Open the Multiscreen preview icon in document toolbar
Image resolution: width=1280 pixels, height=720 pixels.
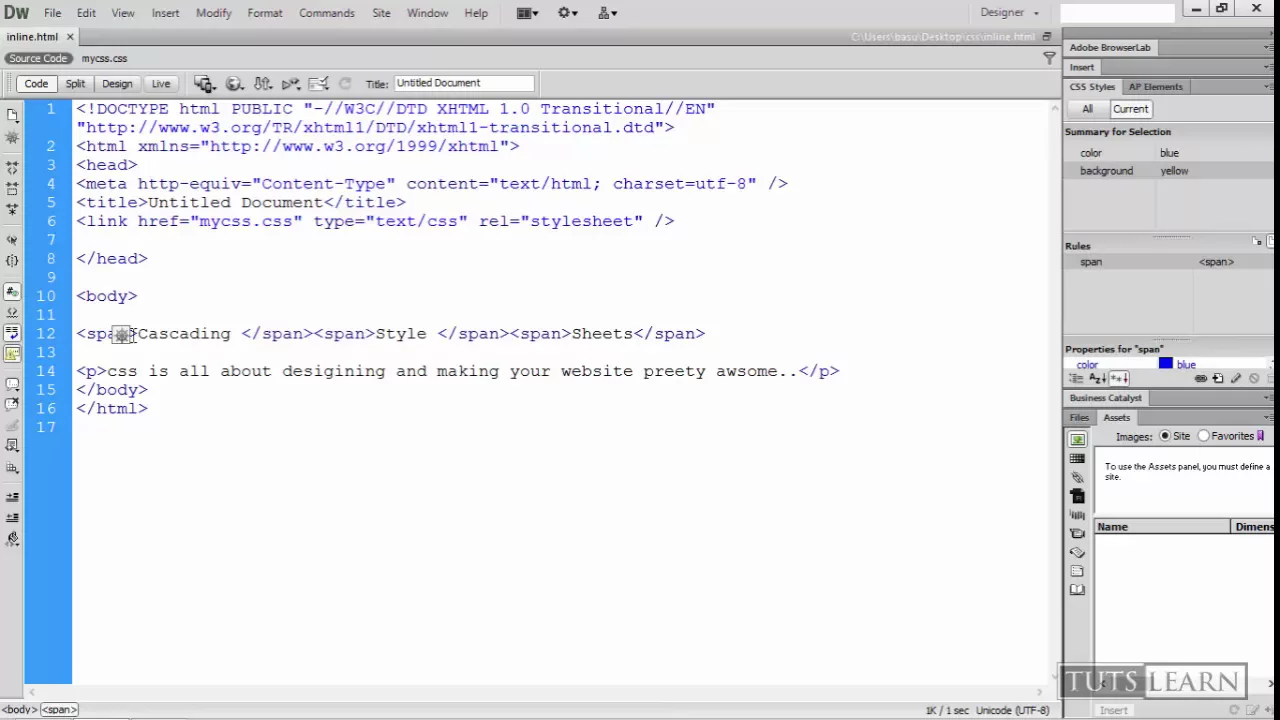coord(205,84)
